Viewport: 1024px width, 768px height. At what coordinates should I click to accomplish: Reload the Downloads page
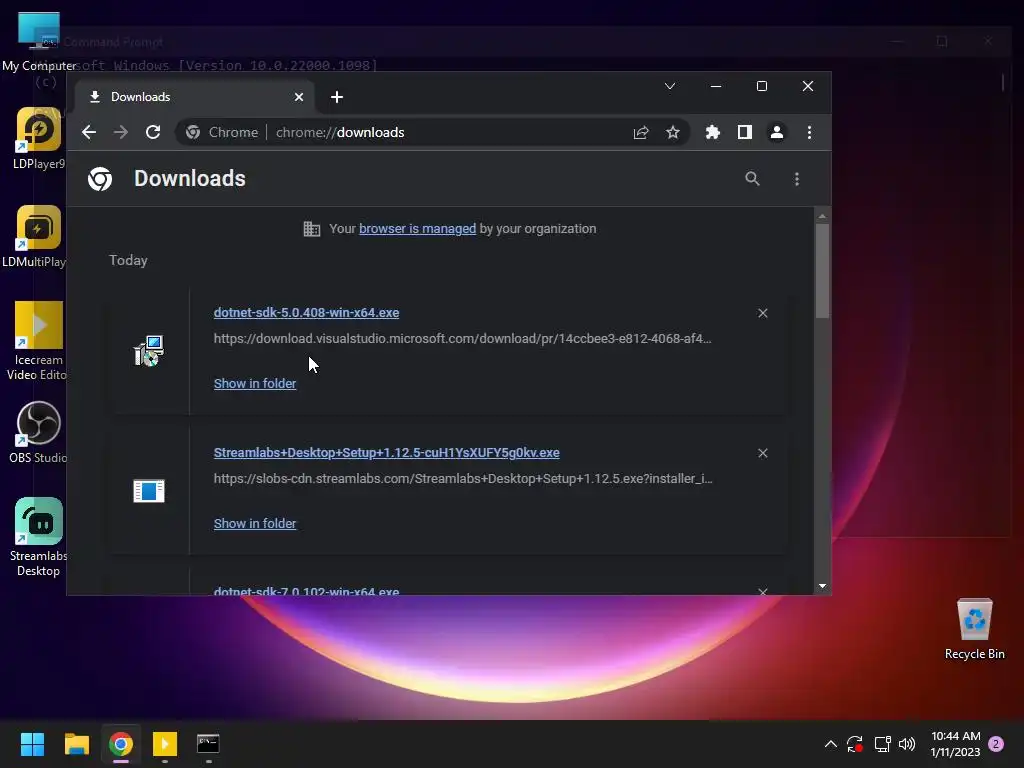coord(153,133)
